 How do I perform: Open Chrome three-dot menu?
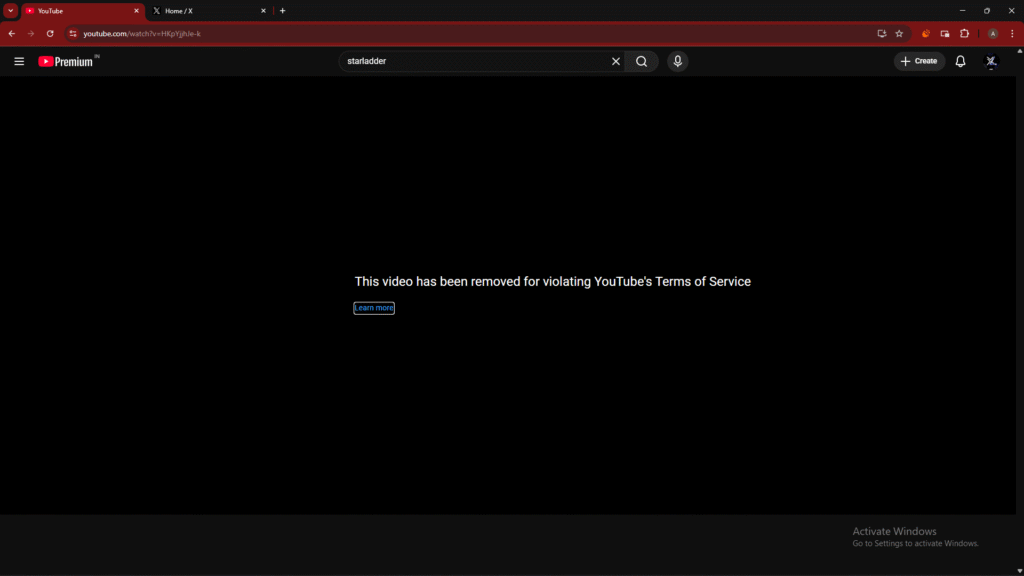(x=1012, y=34)
